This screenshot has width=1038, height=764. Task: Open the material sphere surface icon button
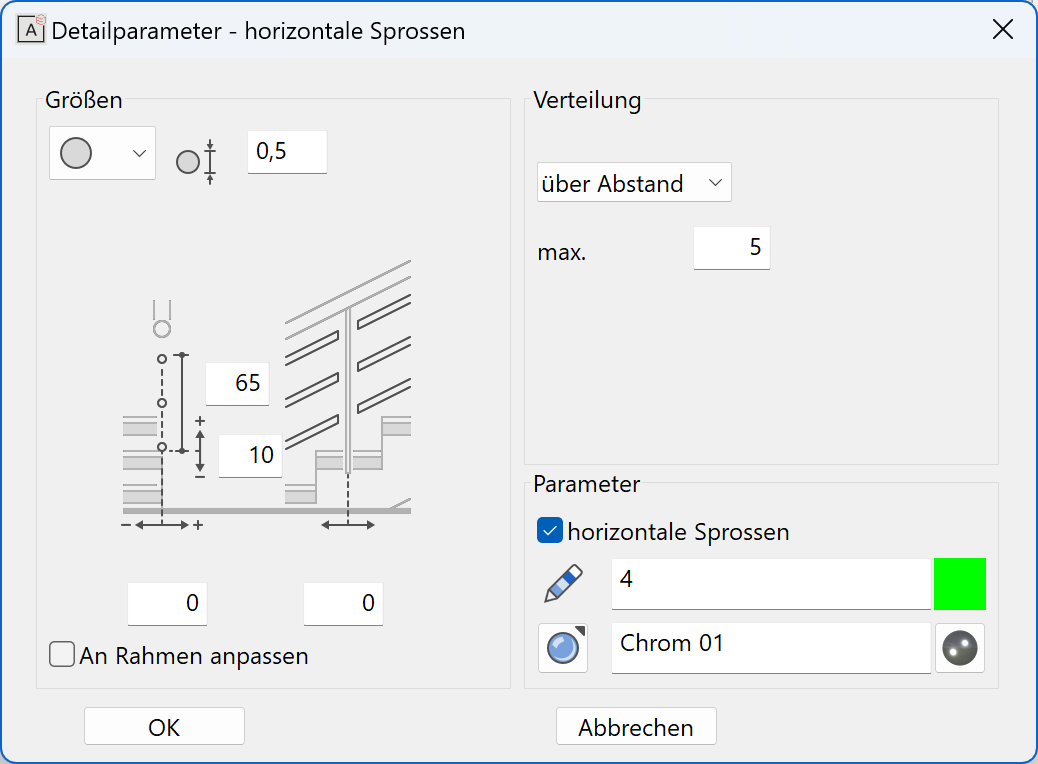pyautogui.click(x=563, y=647)
